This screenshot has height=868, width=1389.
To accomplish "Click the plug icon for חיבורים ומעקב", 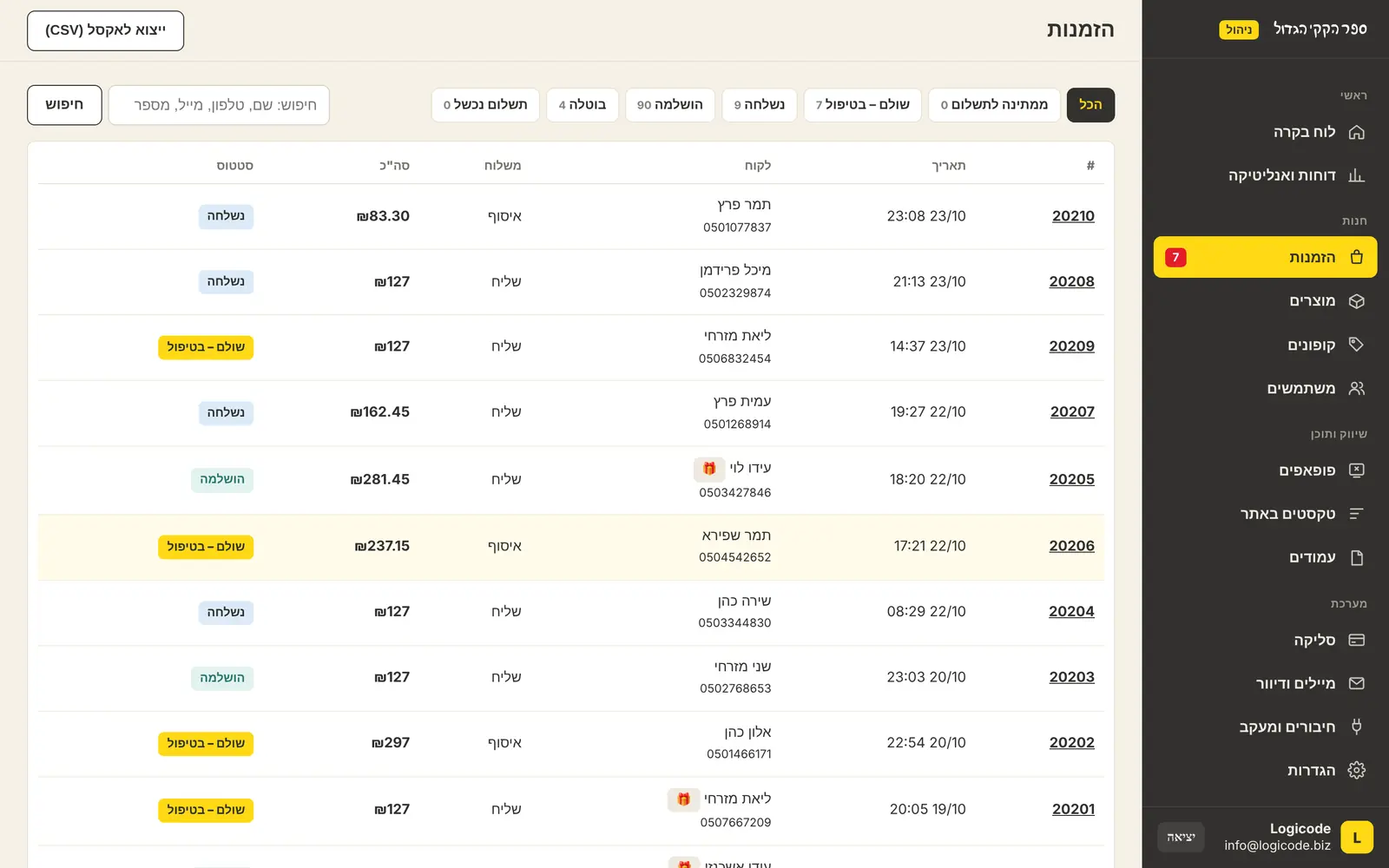I will coord(1357,727).
